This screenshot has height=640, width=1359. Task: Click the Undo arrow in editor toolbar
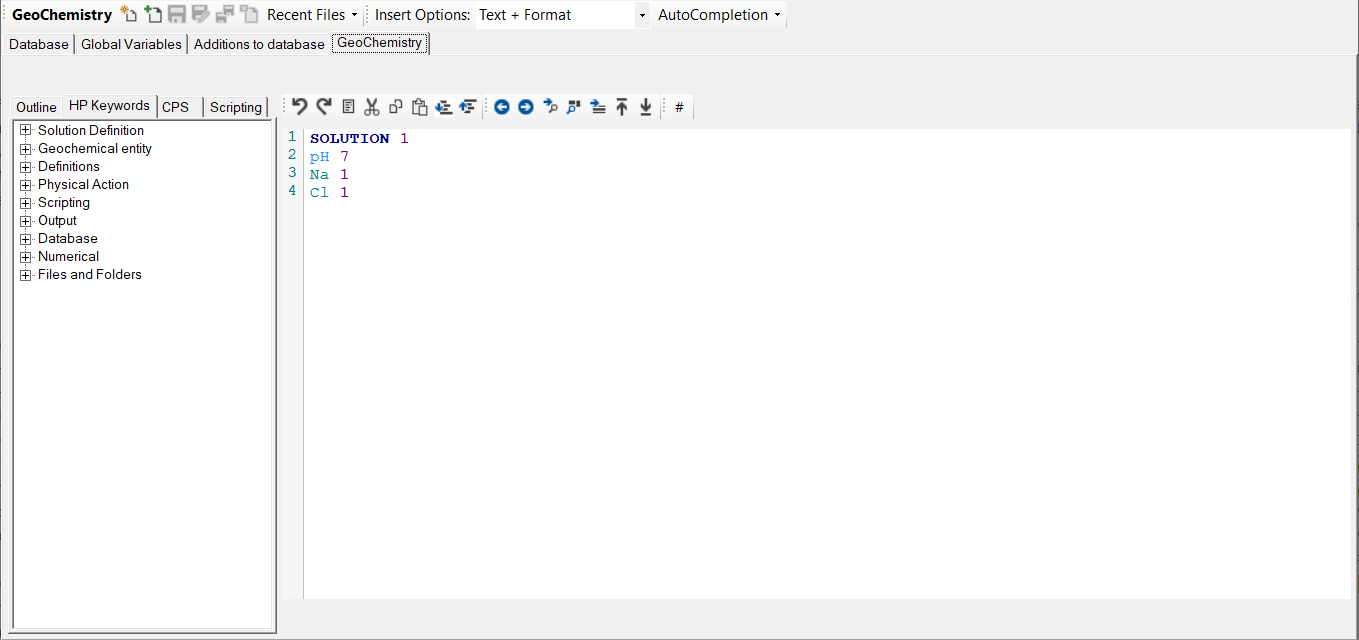pyautogui.click(x=299, y=107)
